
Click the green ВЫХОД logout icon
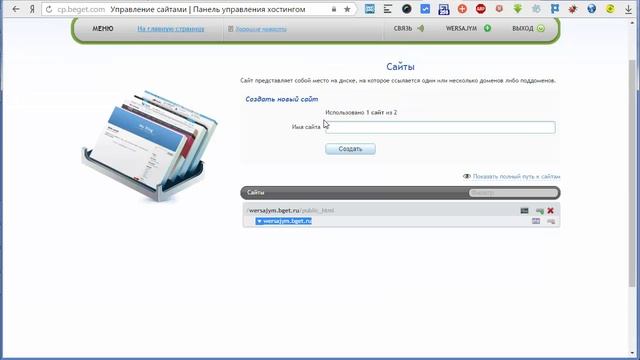(540, 28)
